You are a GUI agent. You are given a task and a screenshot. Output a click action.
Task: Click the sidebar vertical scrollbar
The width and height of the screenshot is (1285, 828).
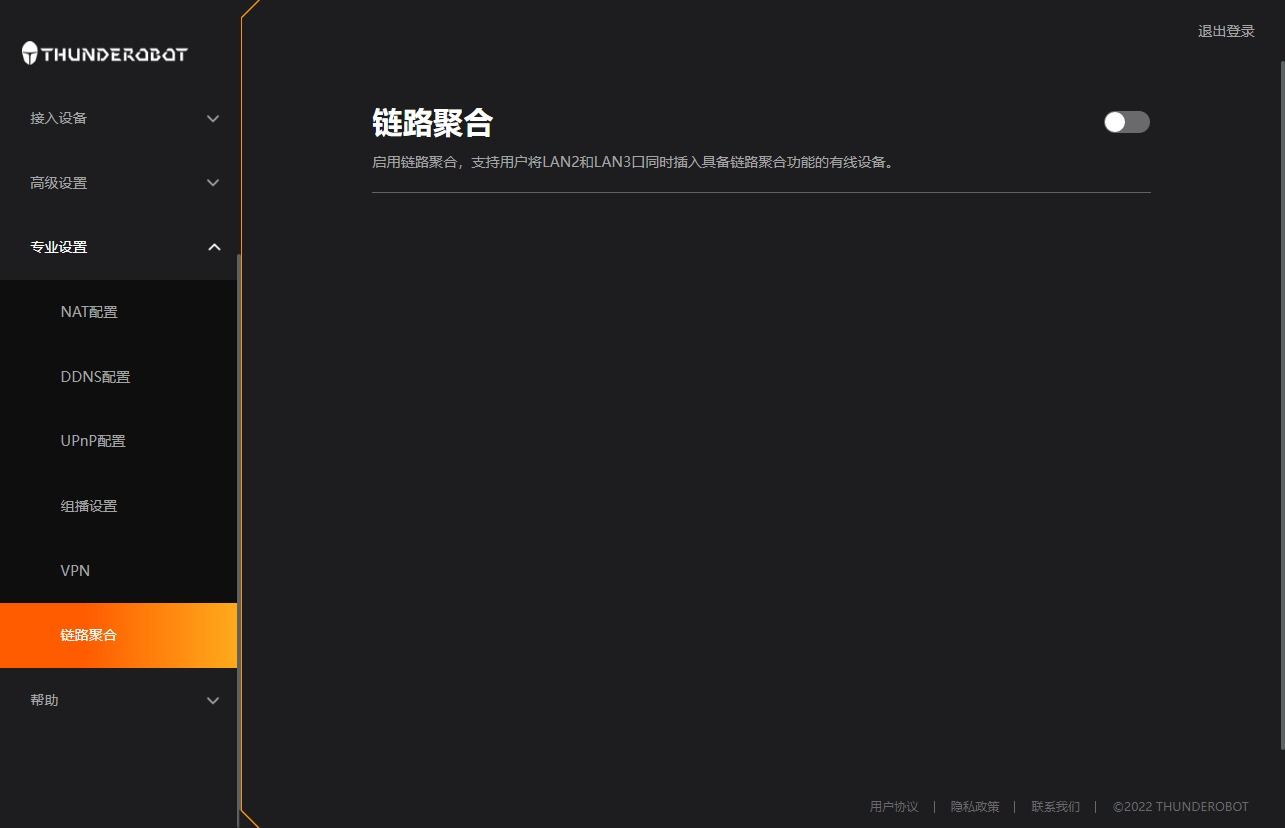(x=239, y=540)
